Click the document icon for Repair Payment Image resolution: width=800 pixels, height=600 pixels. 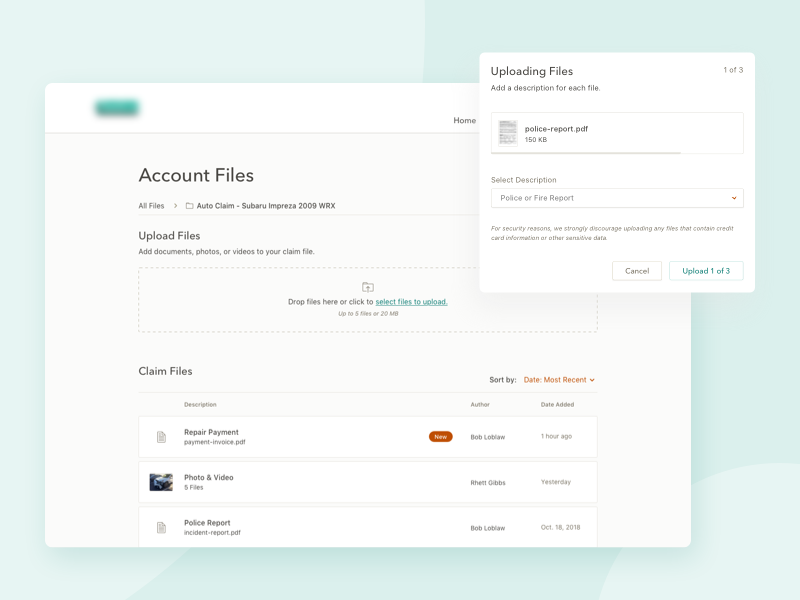pyautogui.click(x=161, y=437)
